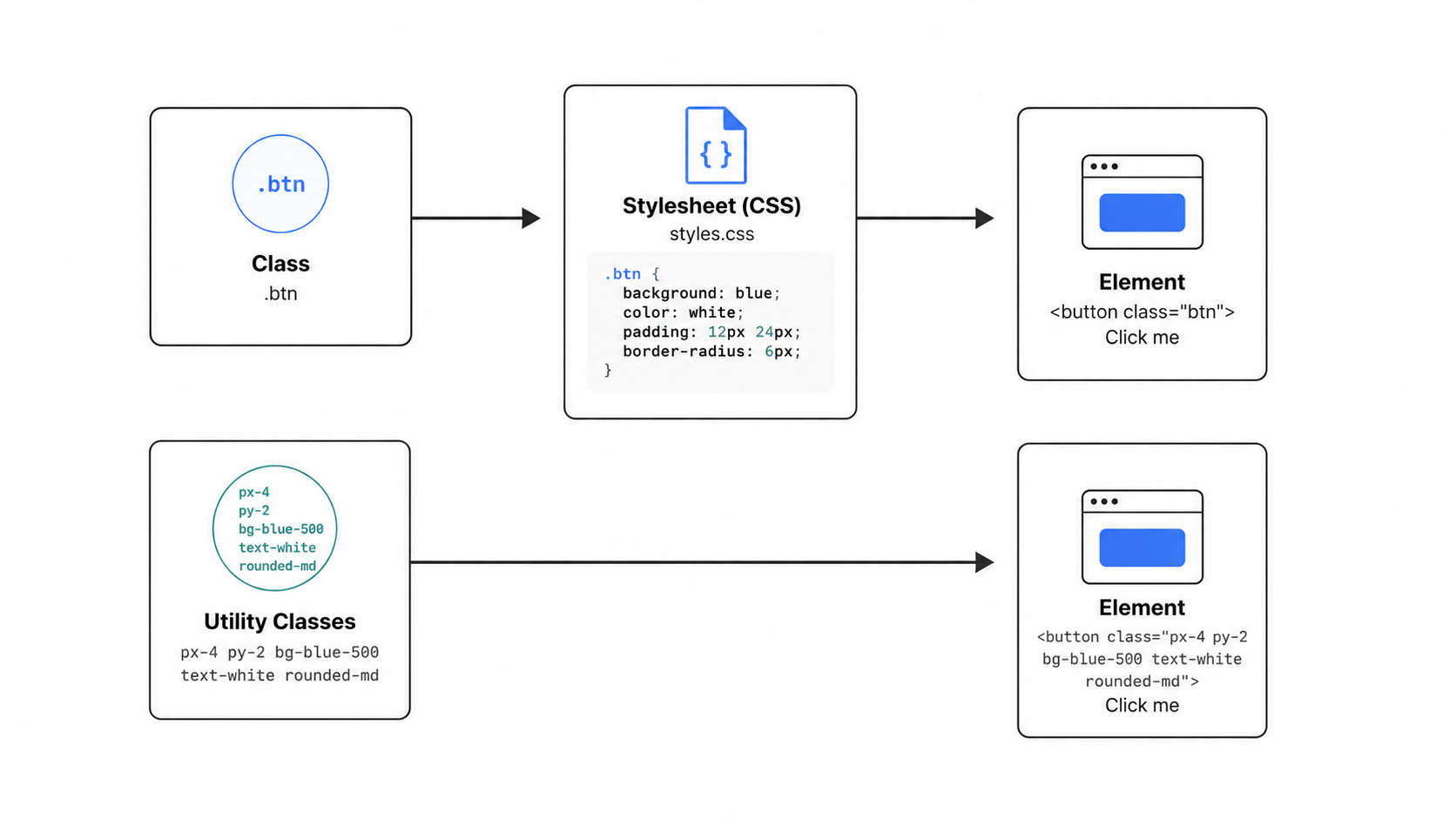
Task: Select the CSS stylesheet file icon
Action: point(716,145)
